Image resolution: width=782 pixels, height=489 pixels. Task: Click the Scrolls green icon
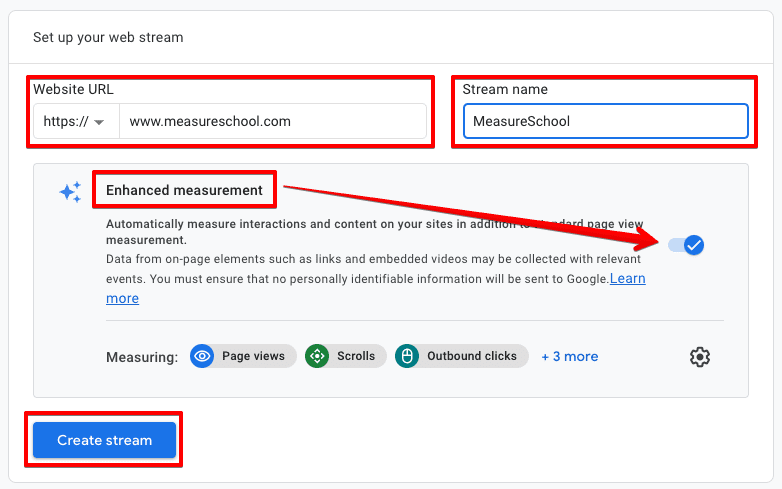point(317,356)
